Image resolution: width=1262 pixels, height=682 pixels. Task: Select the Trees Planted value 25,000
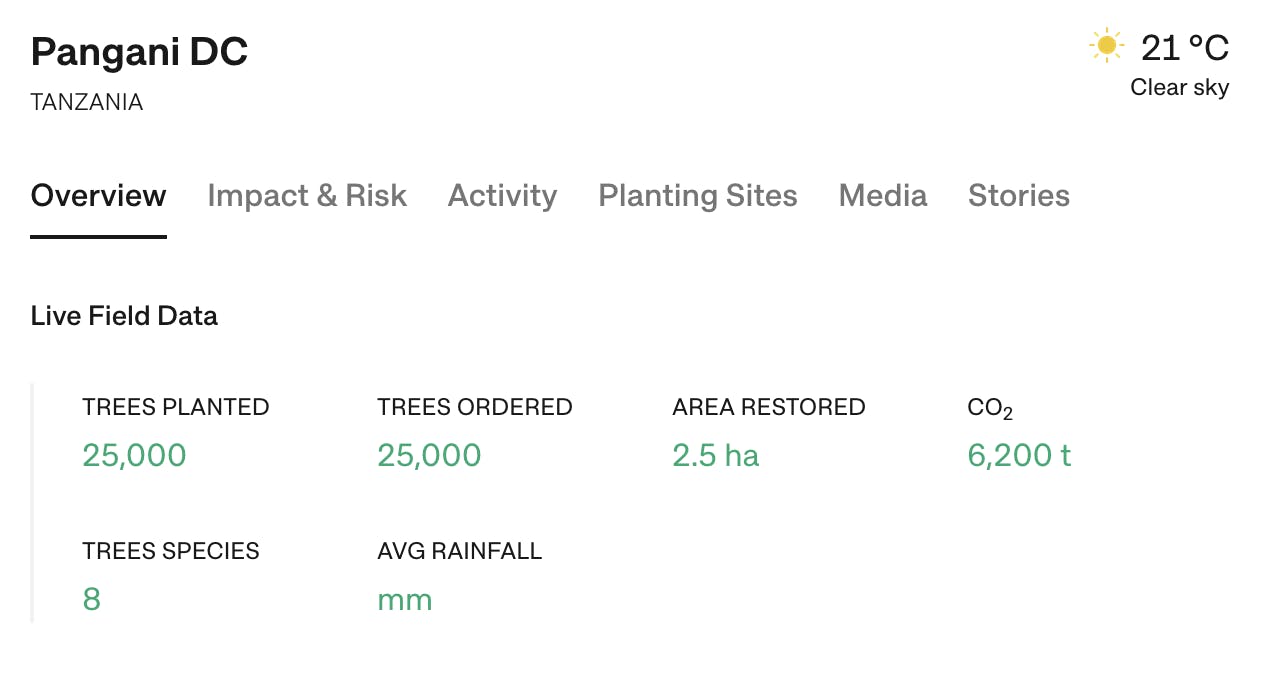[134, 456]
